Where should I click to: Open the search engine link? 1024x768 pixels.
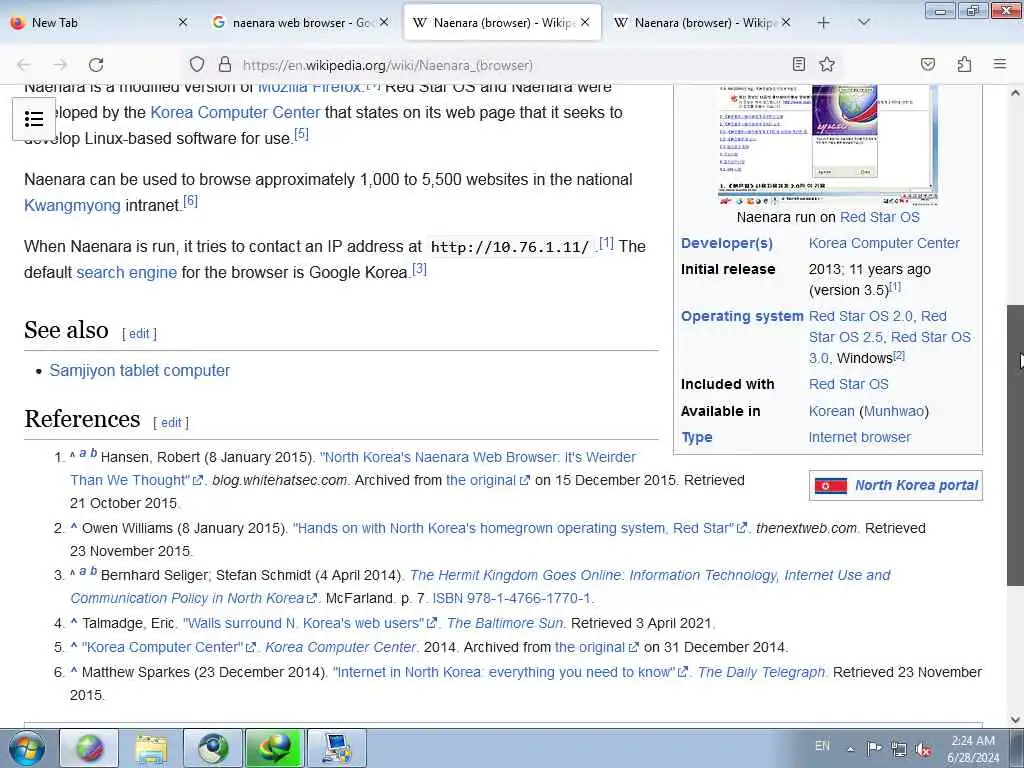[x=127, y=272]
